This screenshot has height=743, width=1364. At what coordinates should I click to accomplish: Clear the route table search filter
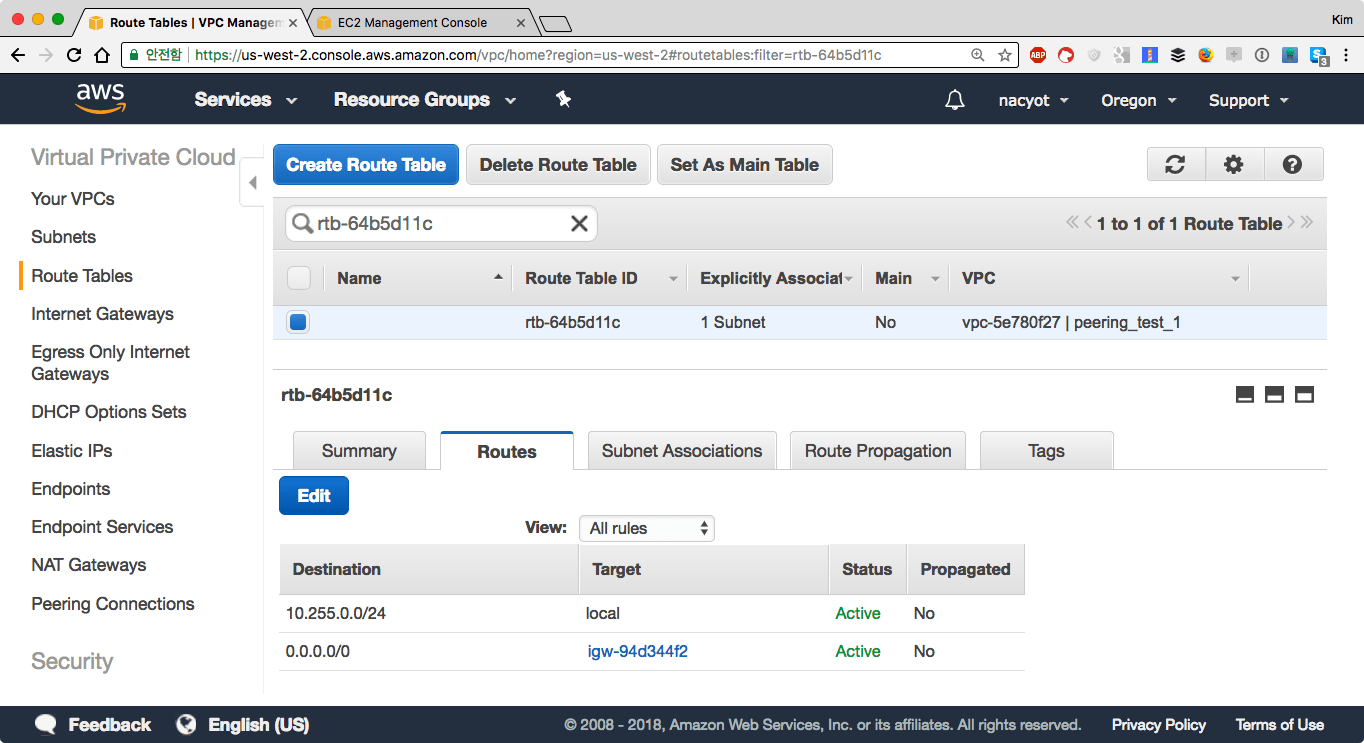pos(579,224)
